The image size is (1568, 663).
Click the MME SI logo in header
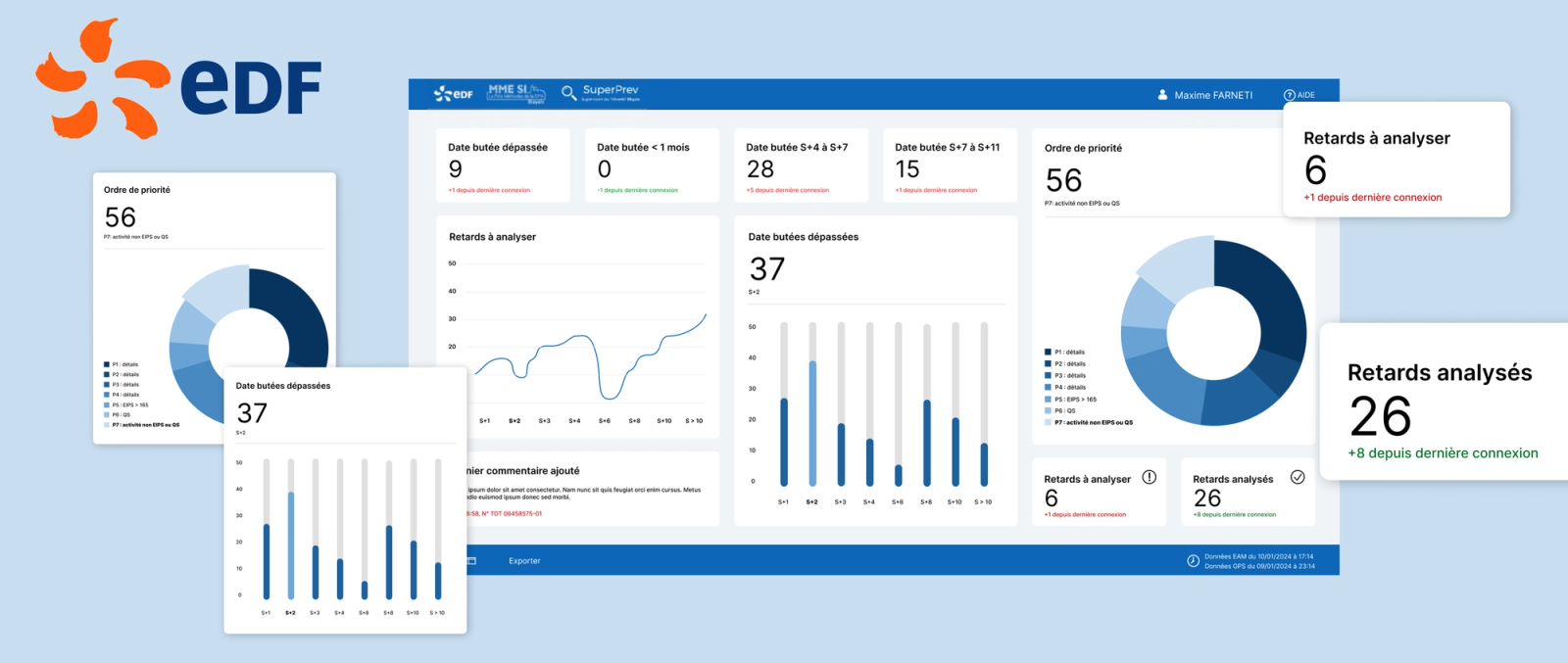(x=516, y=93)
